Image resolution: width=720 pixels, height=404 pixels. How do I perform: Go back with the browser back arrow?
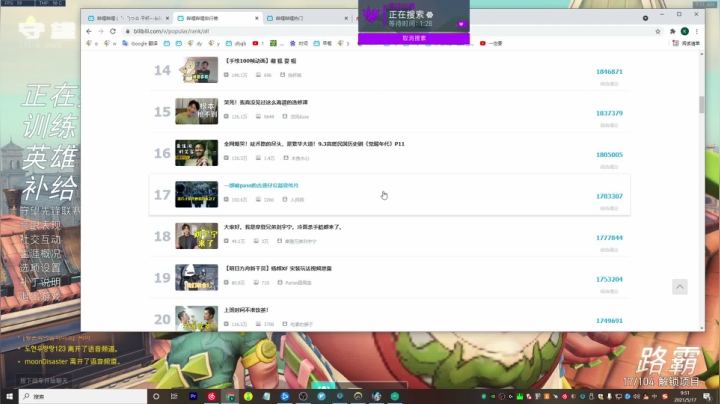(89, 31)
